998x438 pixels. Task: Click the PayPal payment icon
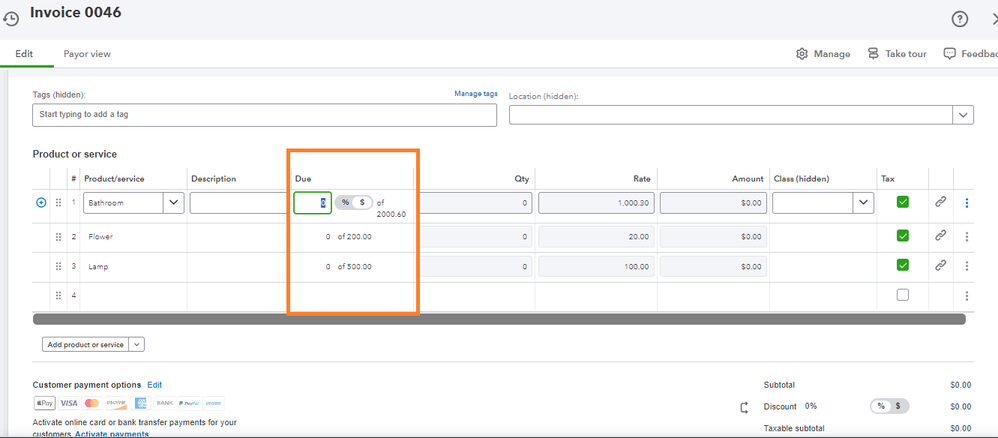[189, 403]
